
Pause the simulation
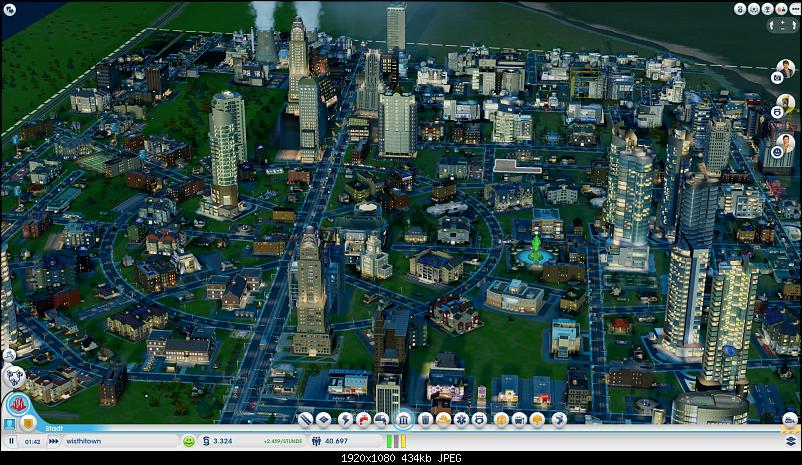tap(11, 441)
